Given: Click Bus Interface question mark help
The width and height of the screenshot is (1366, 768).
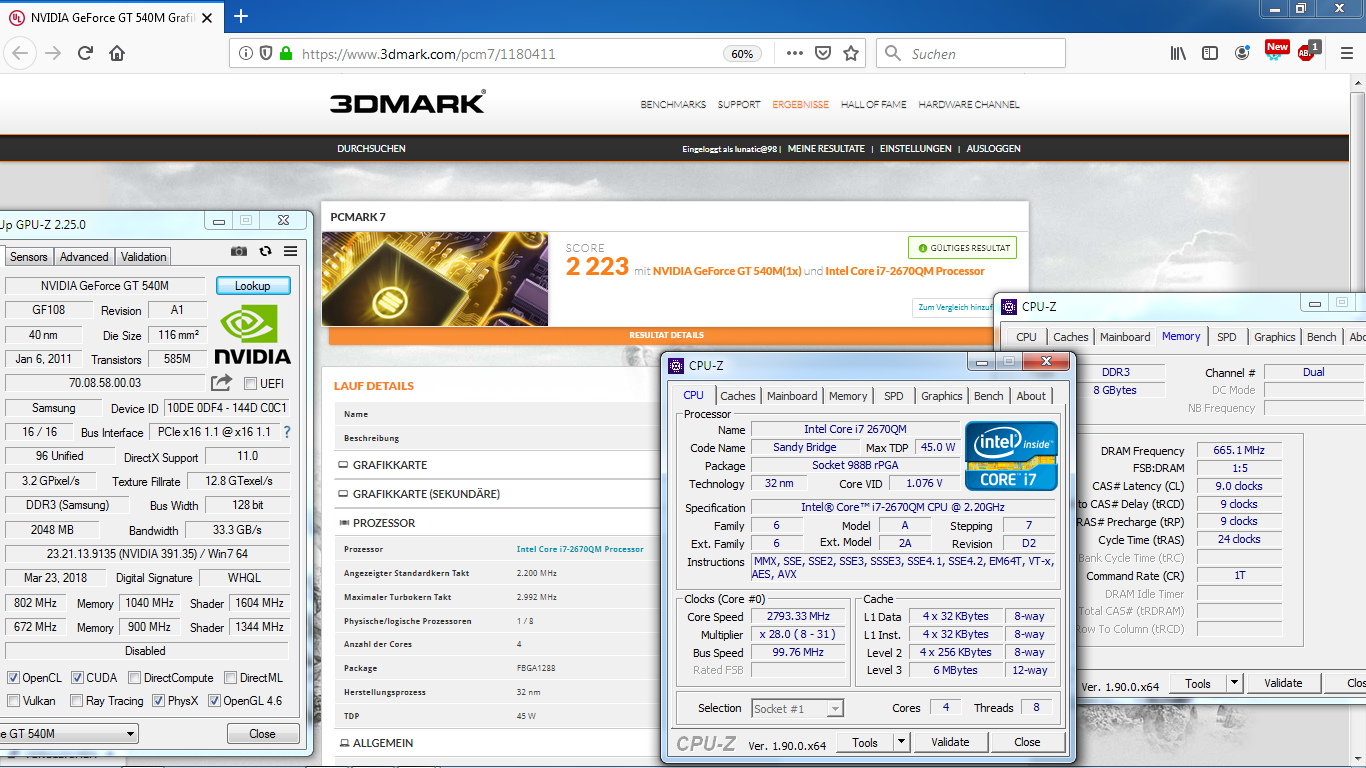Looking at the screenshot, I should [287, 432].
